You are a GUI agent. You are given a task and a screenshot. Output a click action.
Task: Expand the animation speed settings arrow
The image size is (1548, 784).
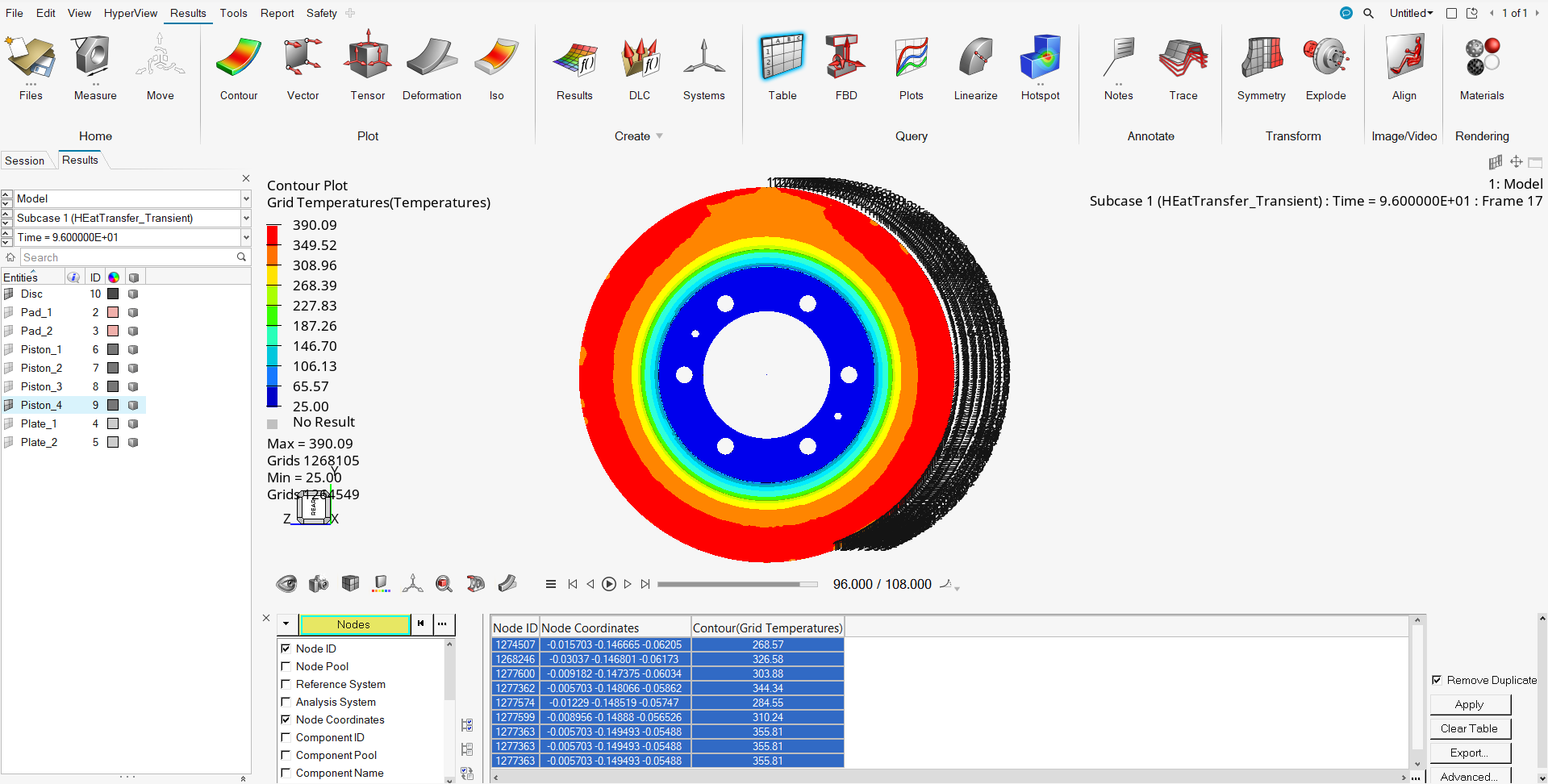[958, 589]
